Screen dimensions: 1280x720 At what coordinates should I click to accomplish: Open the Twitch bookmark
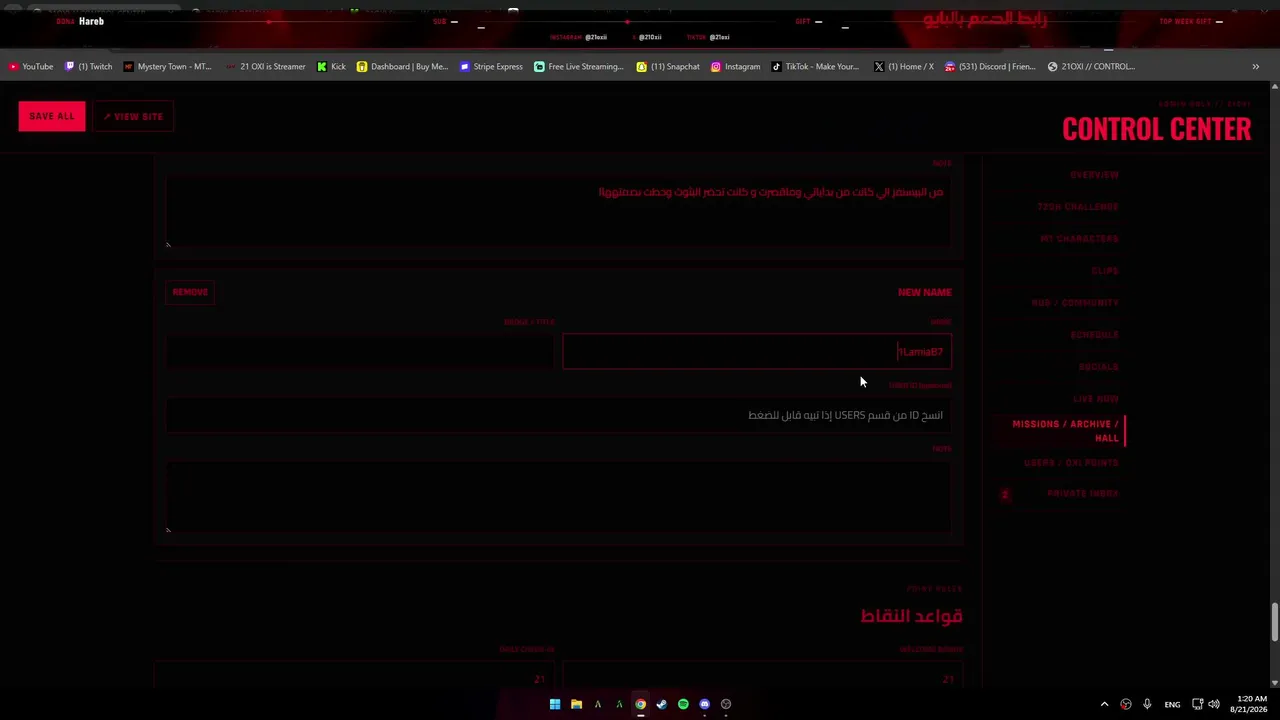[x=88, y=67]
